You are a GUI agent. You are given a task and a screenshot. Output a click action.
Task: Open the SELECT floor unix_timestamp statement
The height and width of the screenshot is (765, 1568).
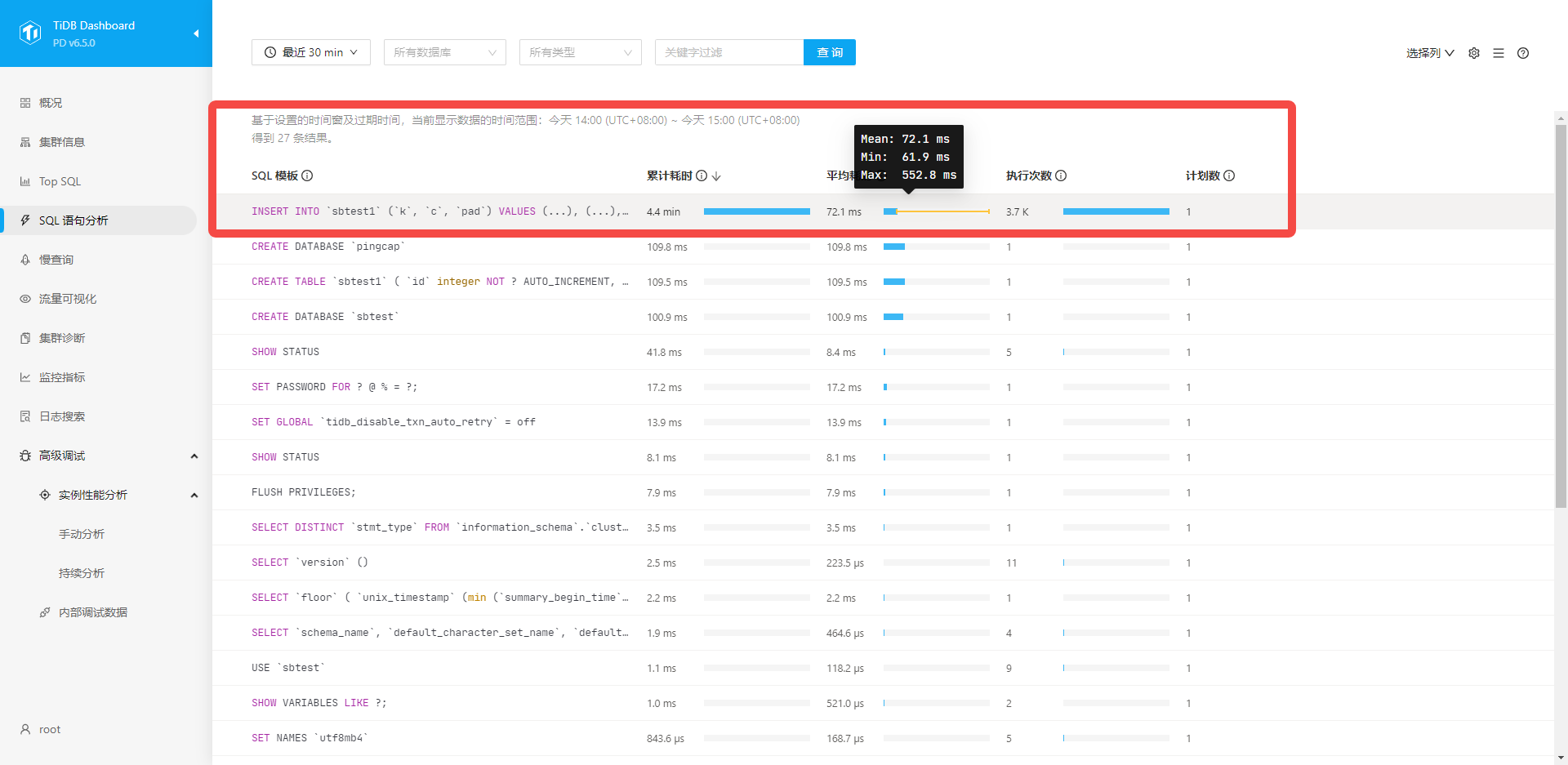(884, 598)
